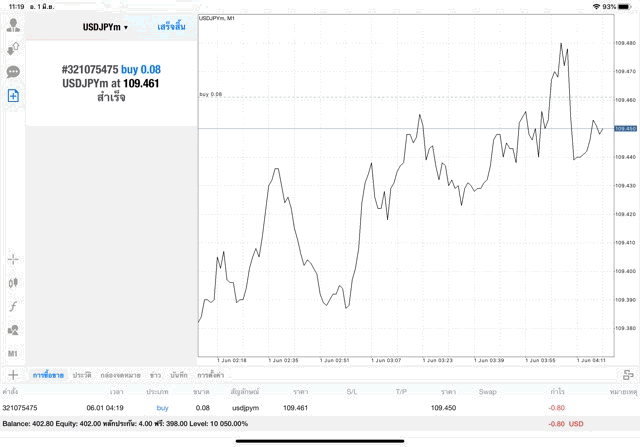This screenshot has height=447, width=640.
Task: Tap the new order document icon
Action: [14, 96]
